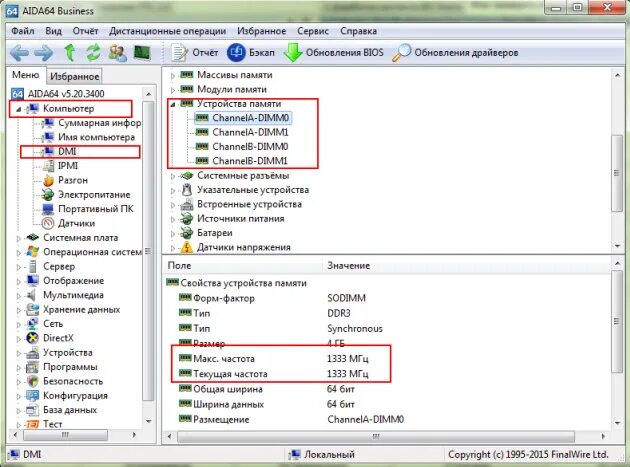Click Датчики напряжения warning icon
The height and width of the screenshot is (467, 630).
(186, 247)
